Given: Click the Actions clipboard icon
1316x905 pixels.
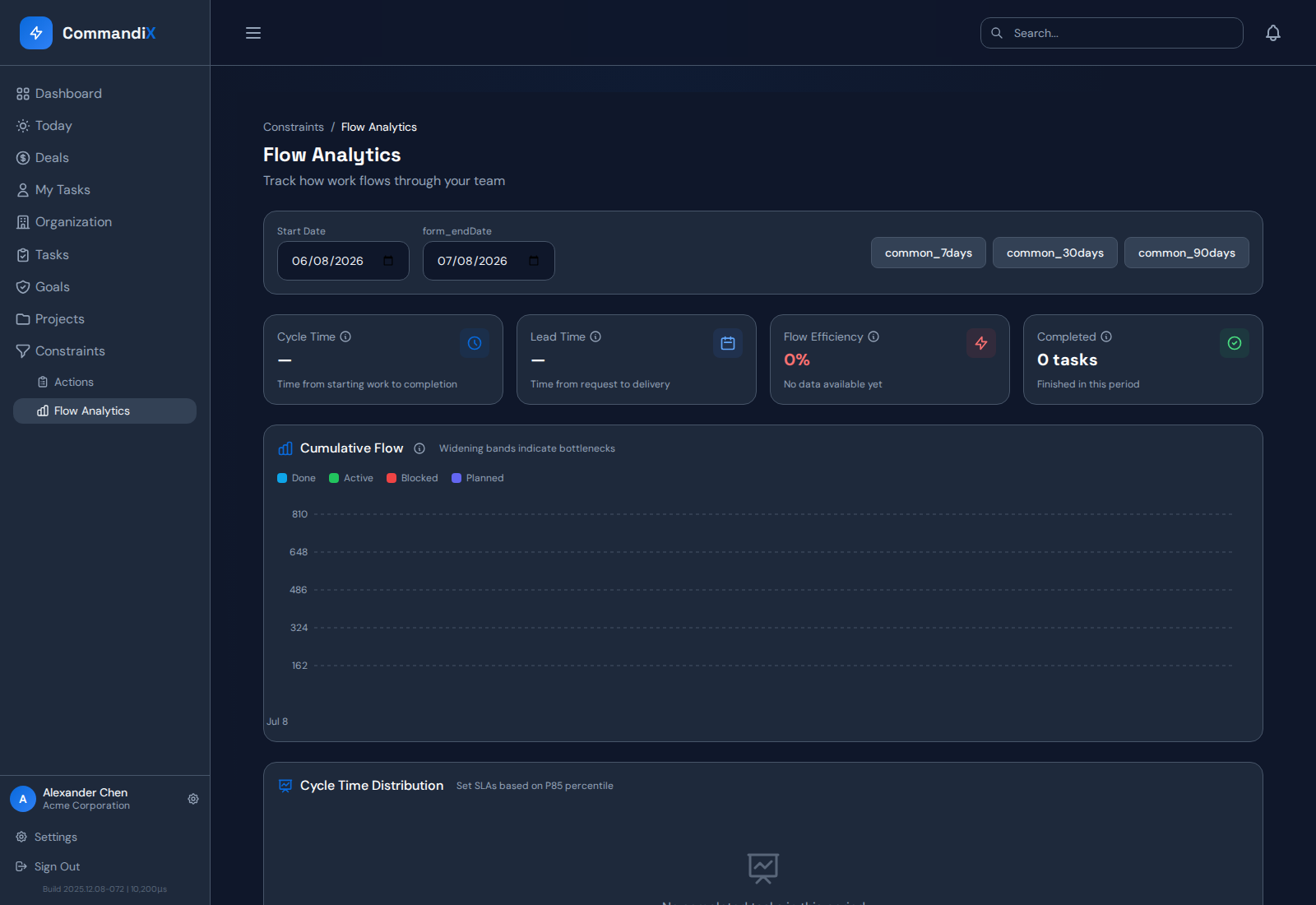Looking at the screenshot, I should [43, 382].
